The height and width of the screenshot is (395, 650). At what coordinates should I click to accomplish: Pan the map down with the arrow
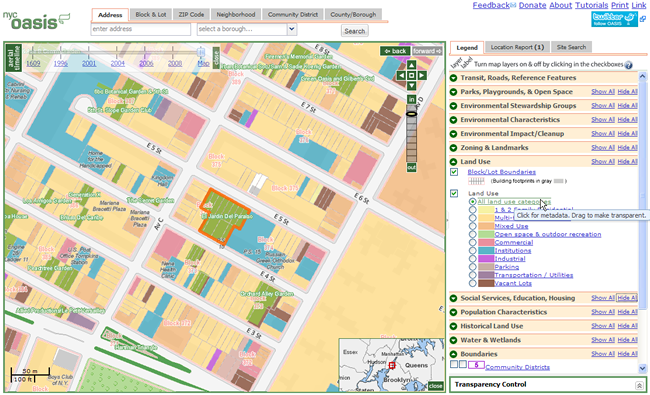[x=411, y=86]
